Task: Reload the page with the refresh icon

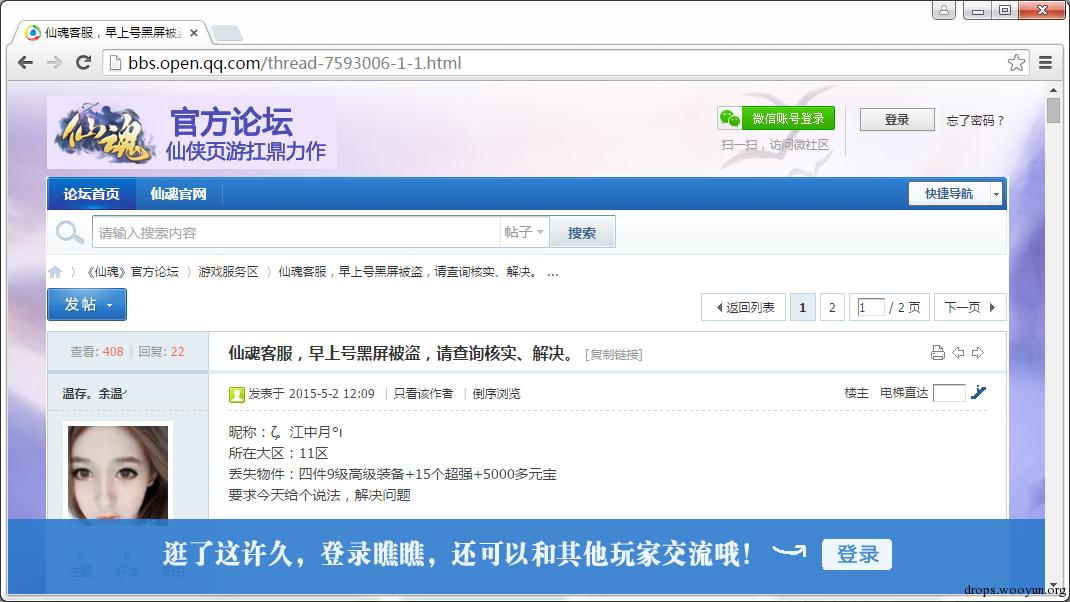Action: pyautogui.click(x=83, y=63)
